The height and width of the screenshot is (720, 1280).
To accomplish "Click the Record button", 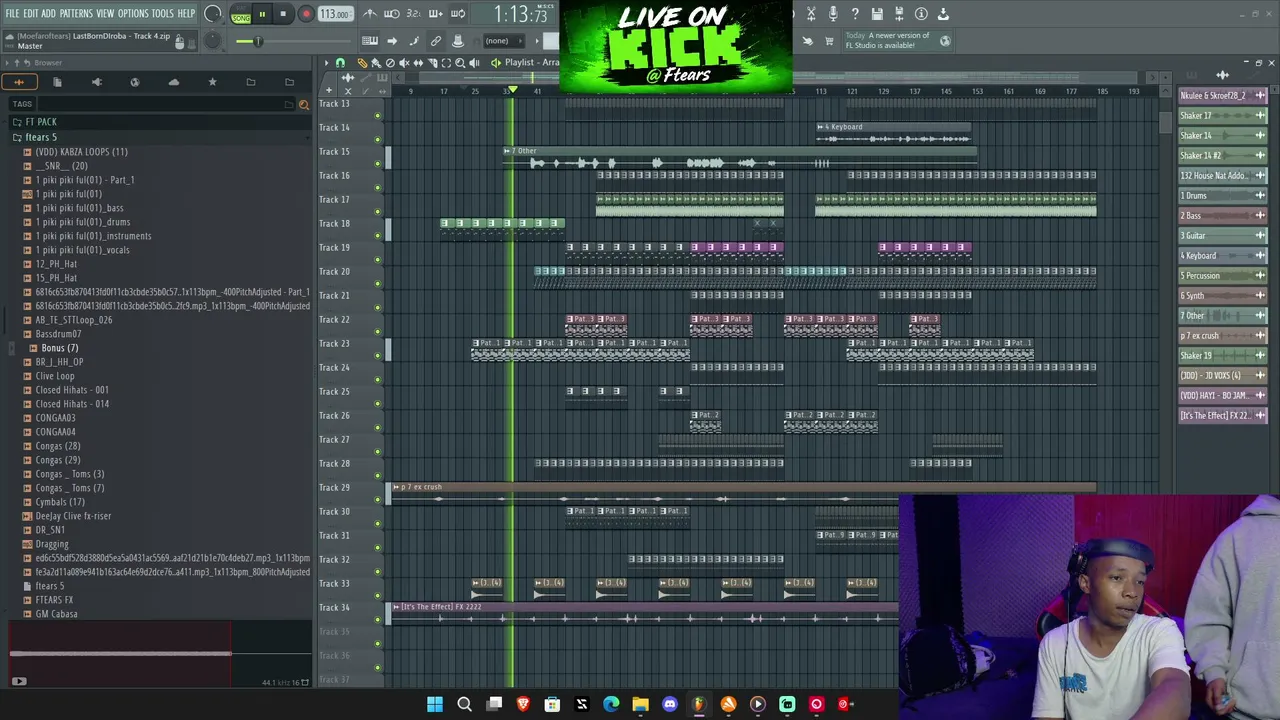I will click(306, 14).
